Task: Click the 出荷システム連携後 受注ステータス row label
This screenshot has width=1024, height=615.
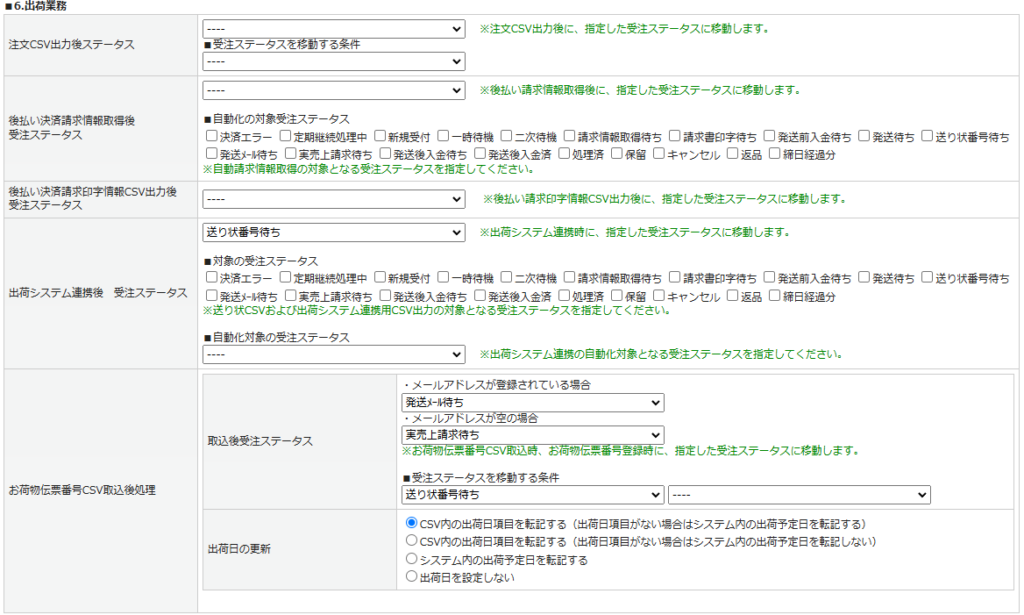Action: click(98, 293)
